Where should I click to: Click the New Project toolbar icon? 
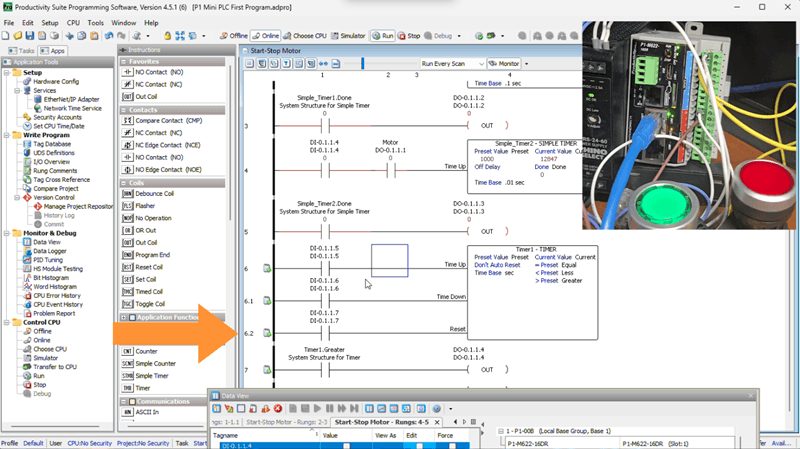point(6,36)
